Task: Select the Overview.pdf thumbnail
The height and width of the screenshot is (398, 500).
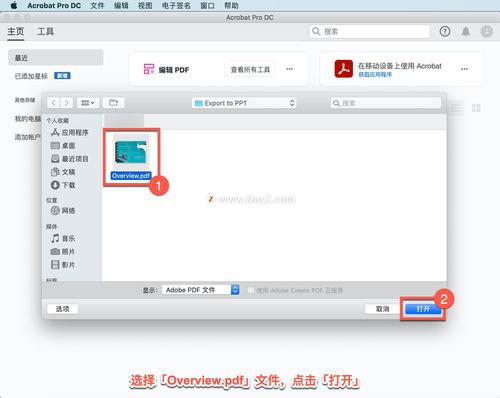Action: pos(131,151)
